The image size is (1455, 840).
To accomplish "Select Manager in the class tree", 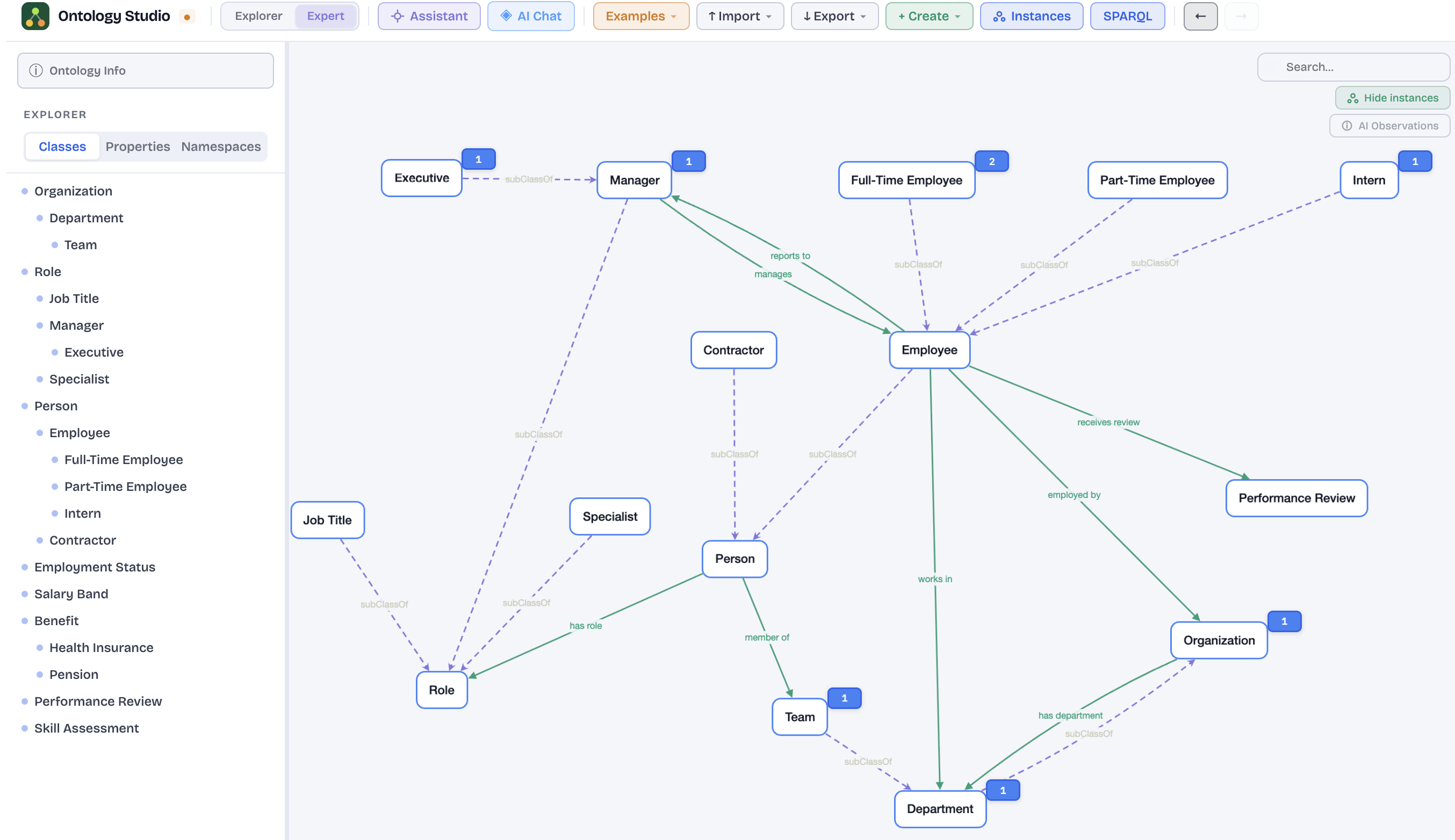I will click(x=76, y=325).
